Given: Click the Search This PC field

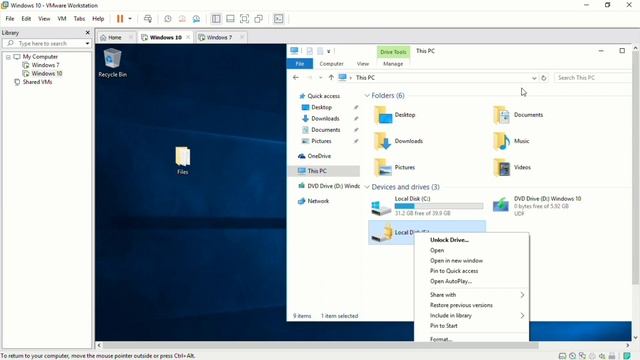Looking at the screenshot, I should [x=593, y=78].
